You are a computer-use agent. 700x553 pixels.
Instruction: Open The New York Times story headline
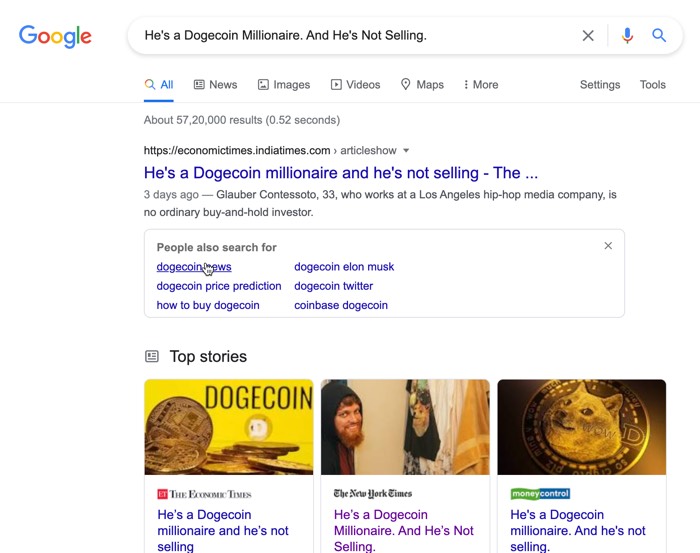pyautogui.click(x=404, y=530)
